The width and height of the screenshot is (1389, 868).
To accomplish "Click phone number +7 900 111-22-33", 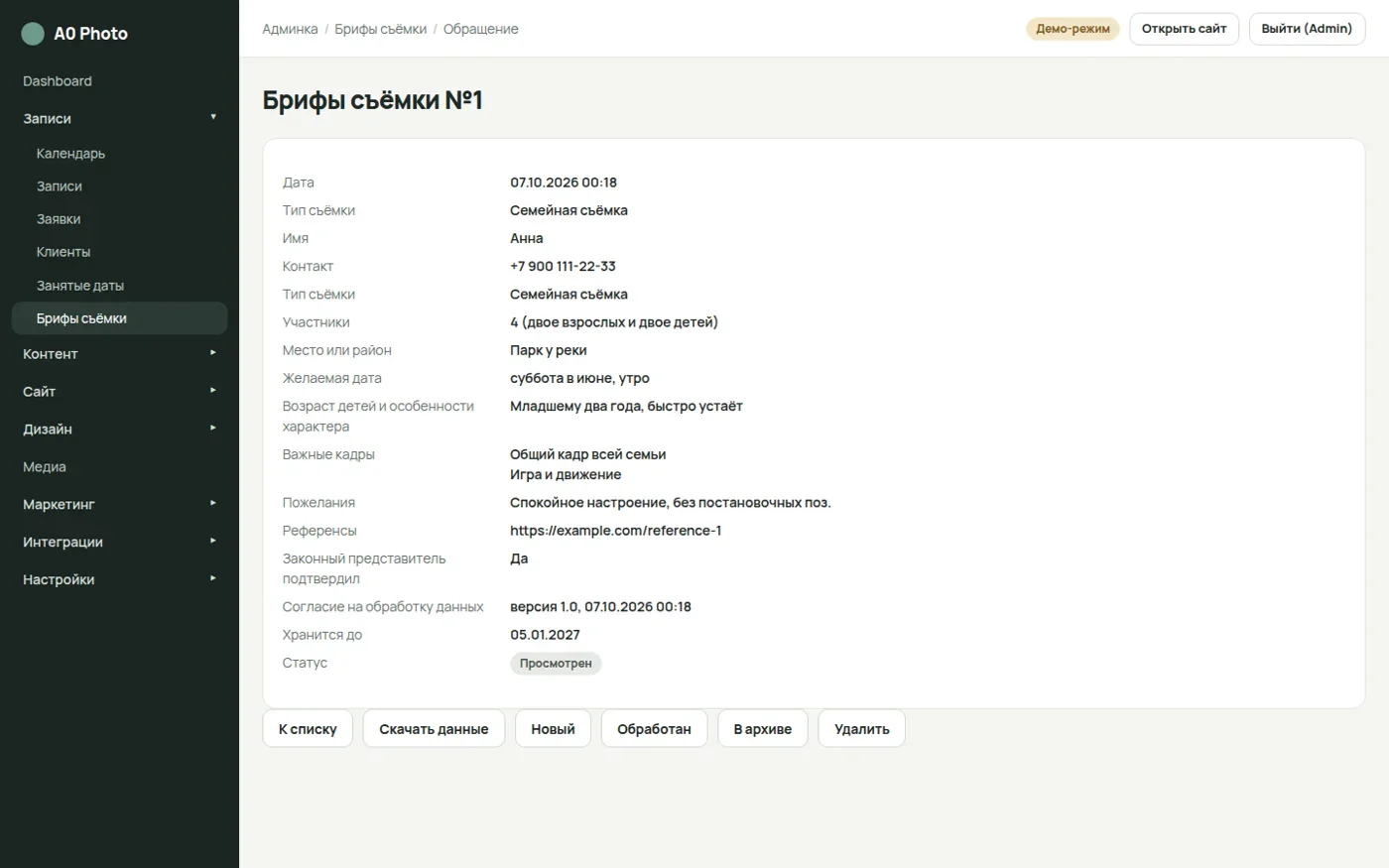I will [x=563, y=266].
